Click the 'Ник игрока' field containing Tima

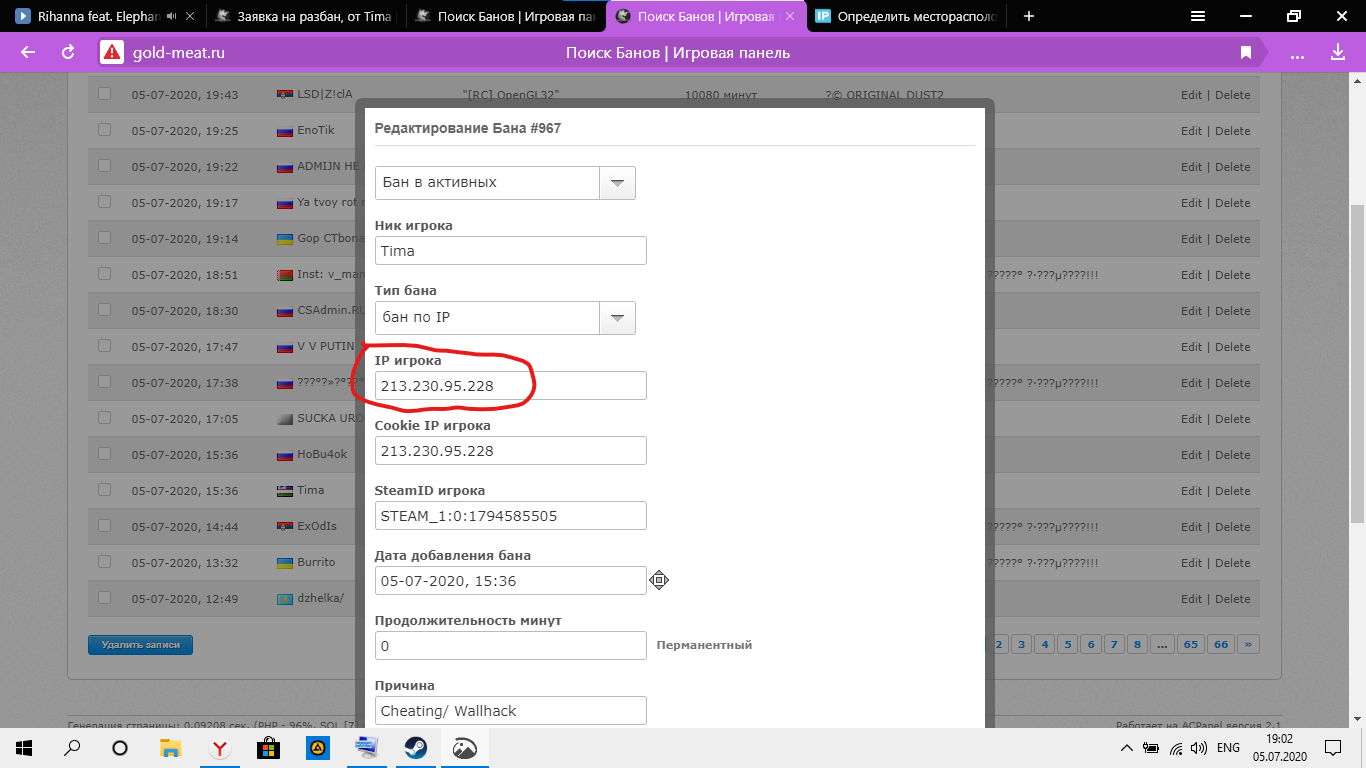(511, 251)
